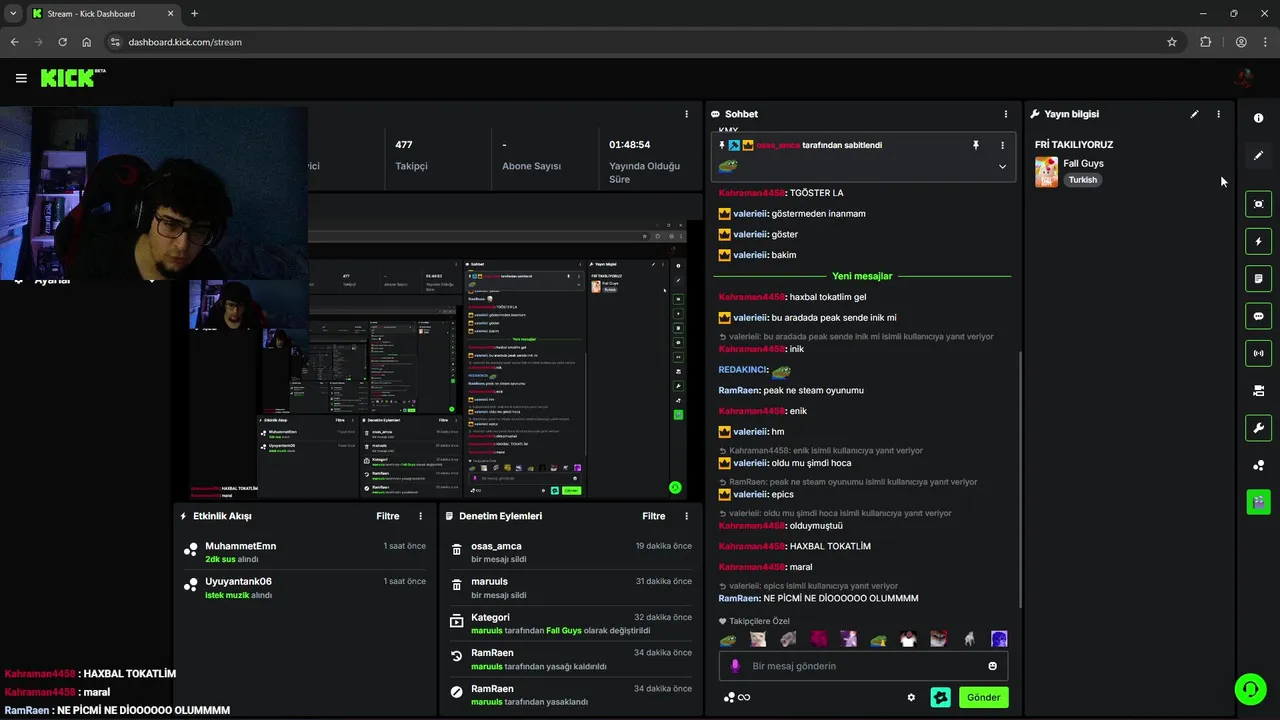Toggle the lightning activity feed sidebar icon
1280x720 pixels.
[x=1258, y=241]
